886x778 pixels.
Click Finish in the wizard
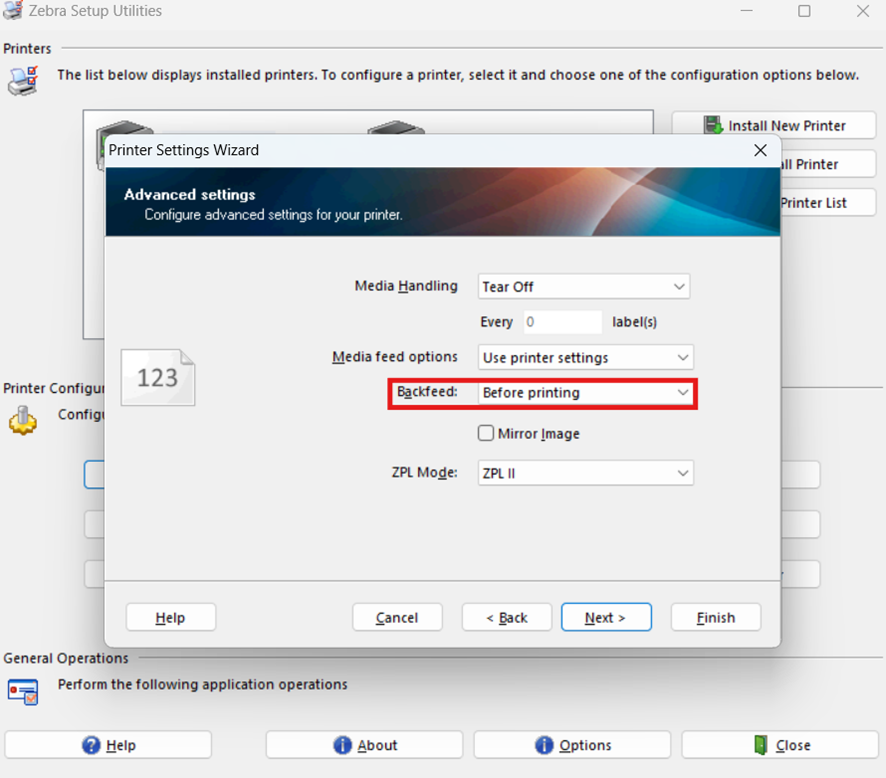(716, 617)
